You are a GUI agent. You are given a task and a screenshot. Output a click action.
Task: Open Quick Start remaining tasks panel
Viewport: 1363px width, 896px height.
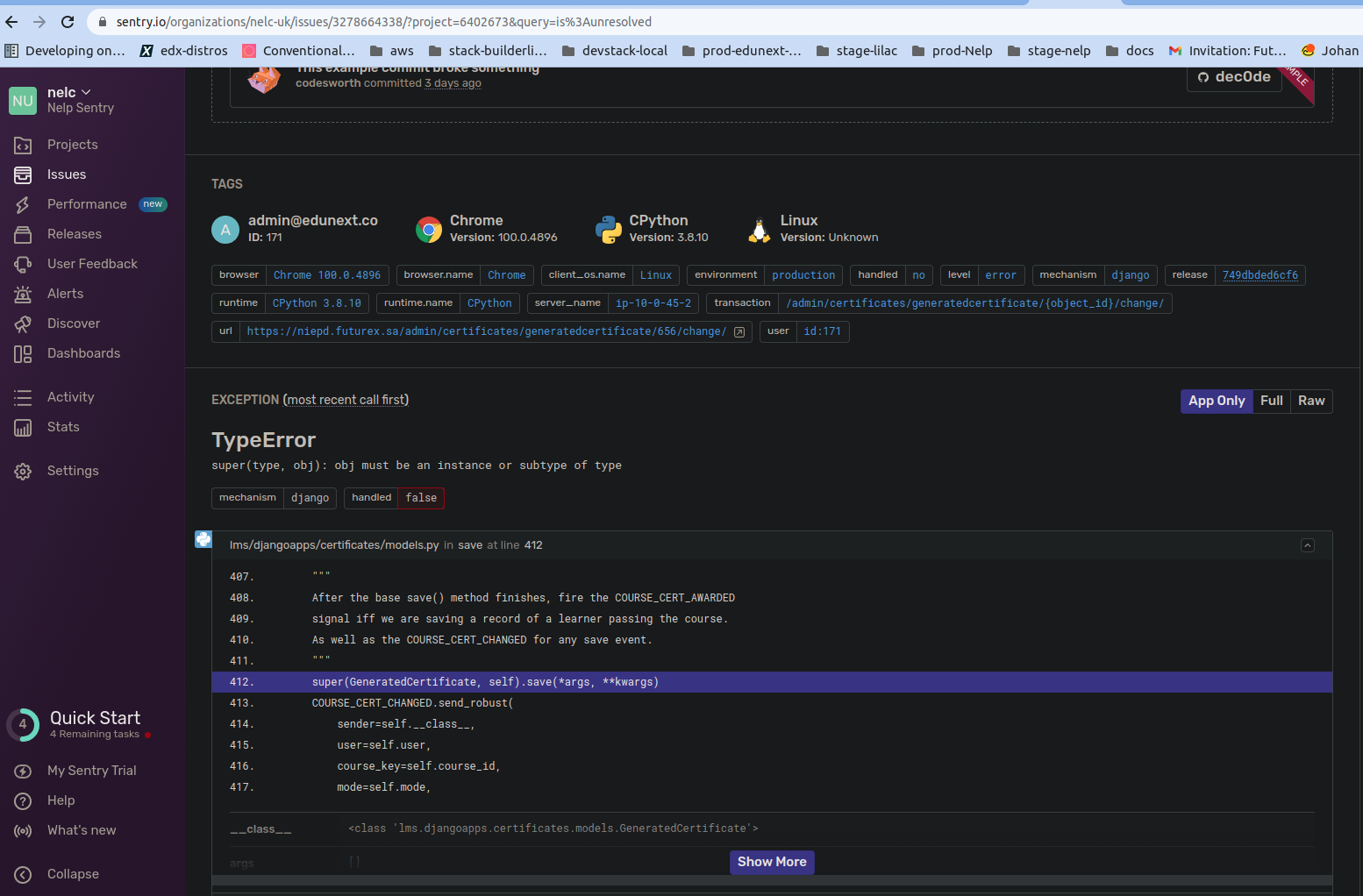tap(79, 724)
